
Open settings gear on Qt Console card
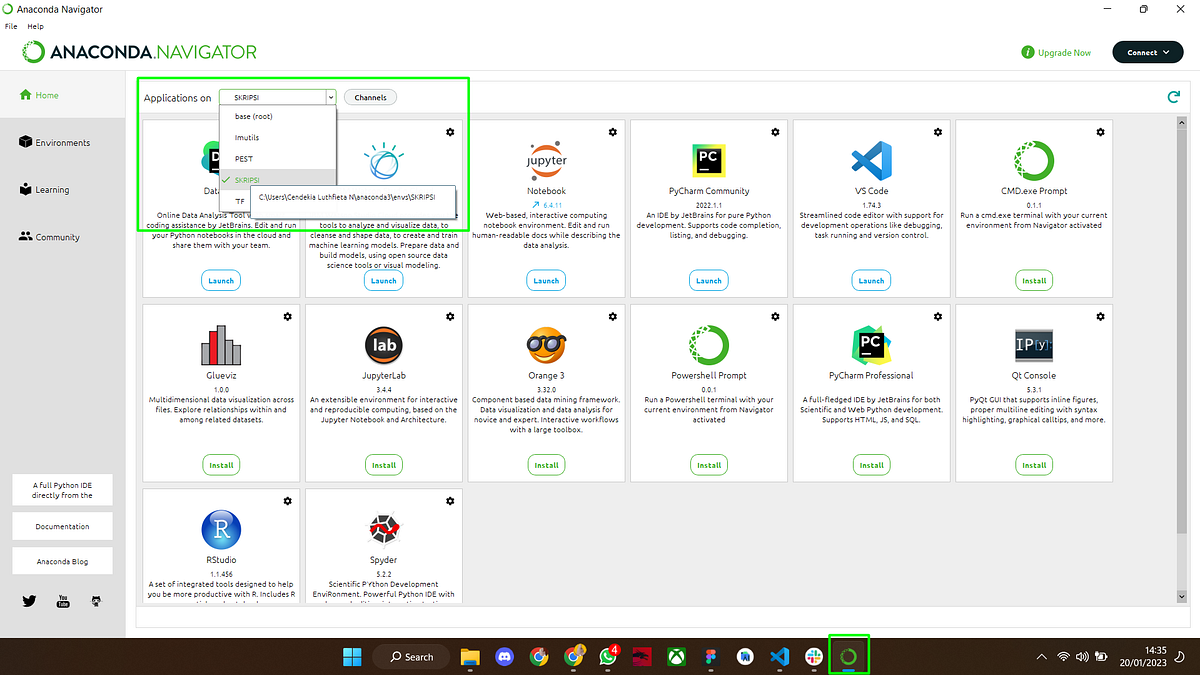[1100, 316]
